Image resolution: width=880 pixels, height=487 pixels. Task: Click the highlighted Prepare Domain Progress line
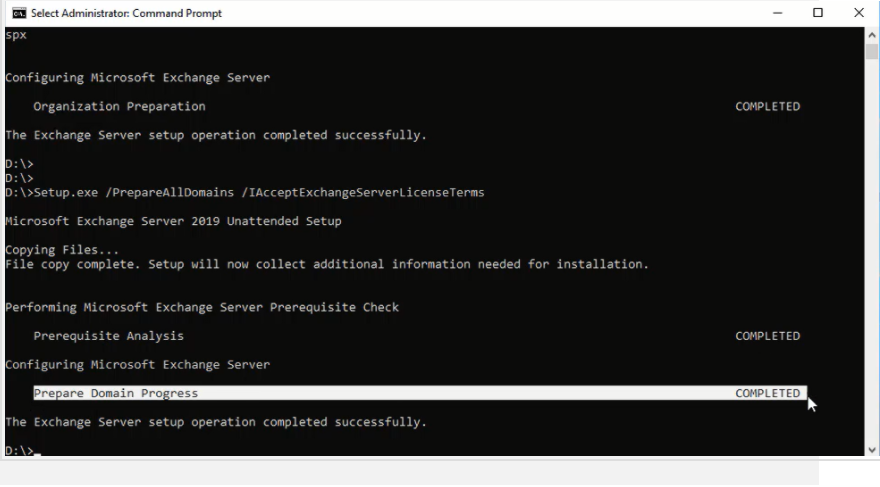coord(116,393)
